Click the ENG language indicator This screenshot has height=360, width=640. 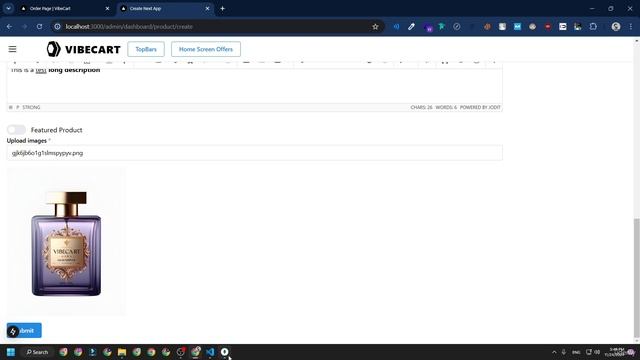[x=576, y=352]
